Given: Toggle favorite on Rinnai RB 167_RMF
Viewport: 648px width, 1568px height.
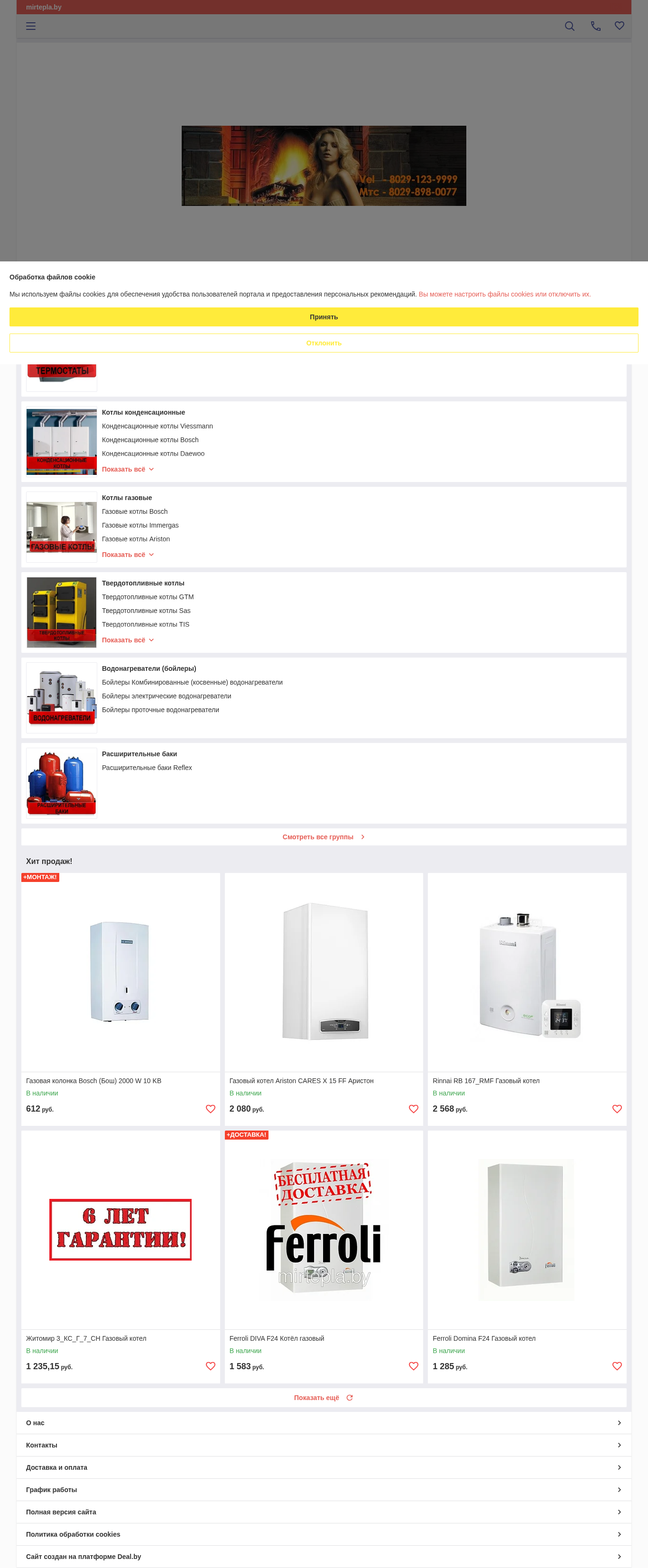Looking at the screenshot, I should [617, 1108].
